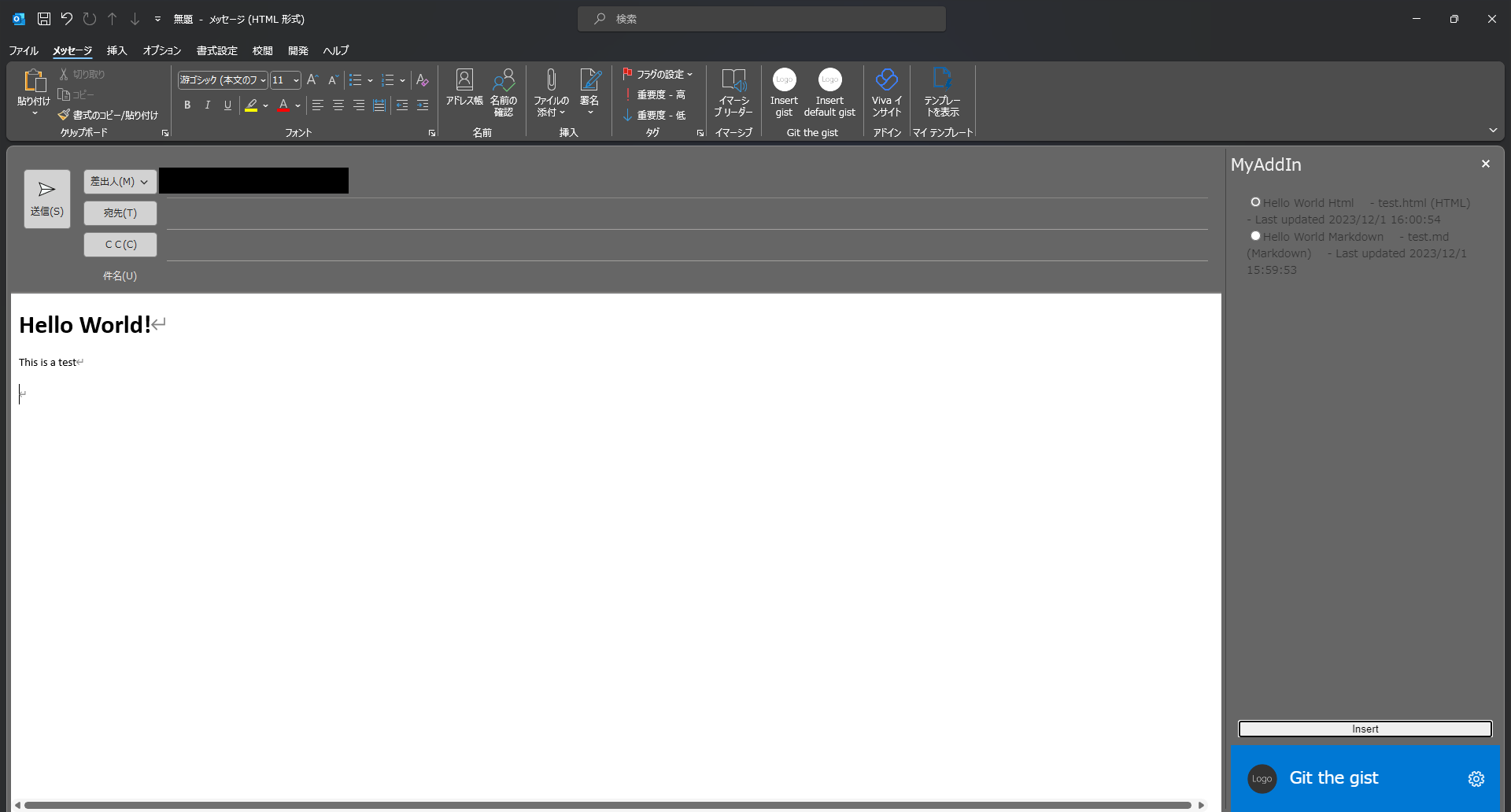Customize the Quick Access Toolbar dropdown
Image resolution: width=1511 pixels, height=812 pixels.
(157, 19)
